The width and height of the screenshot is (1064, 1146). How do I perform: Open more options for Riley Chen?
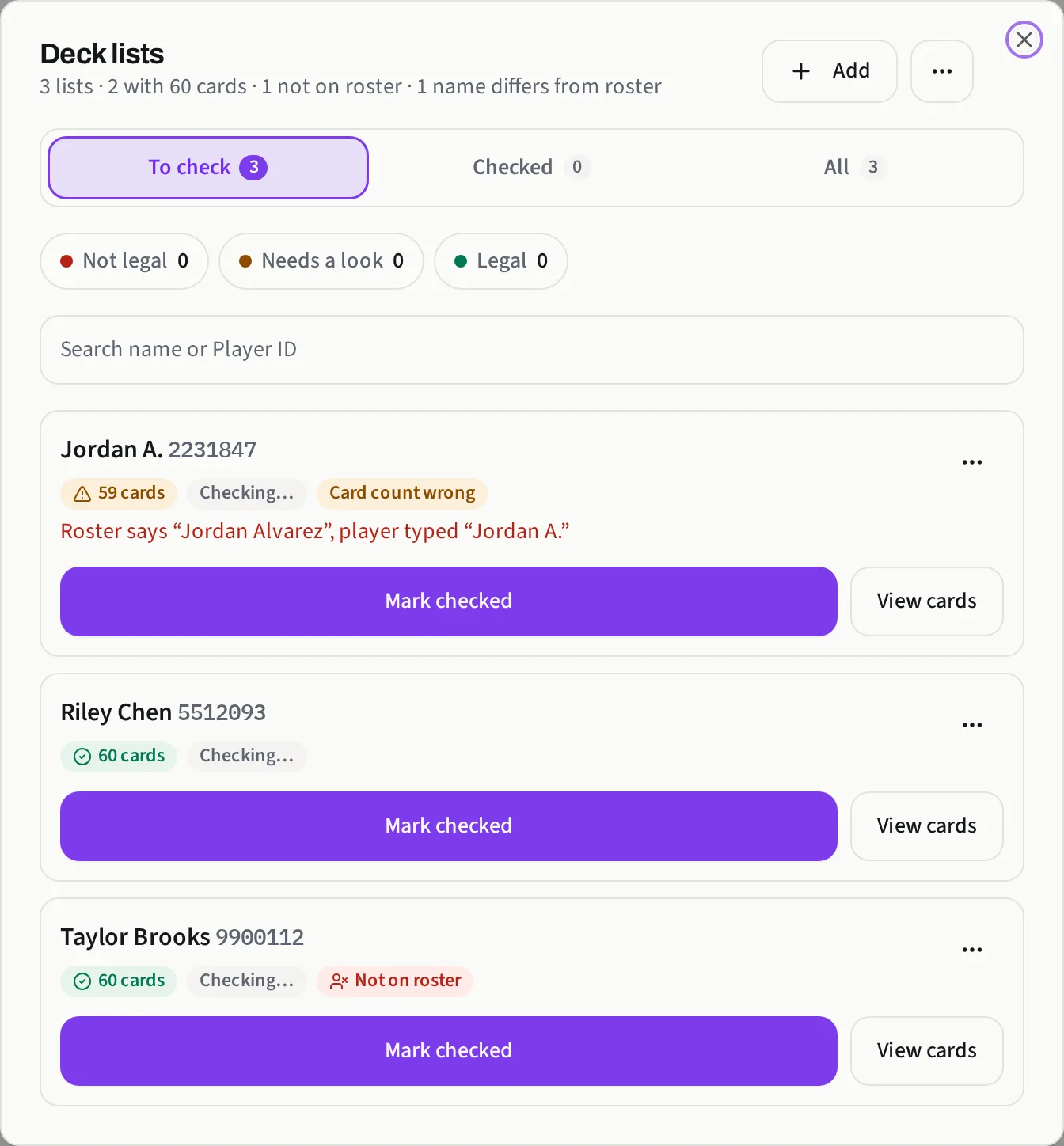pyautogui.click(x=972, y=725)
